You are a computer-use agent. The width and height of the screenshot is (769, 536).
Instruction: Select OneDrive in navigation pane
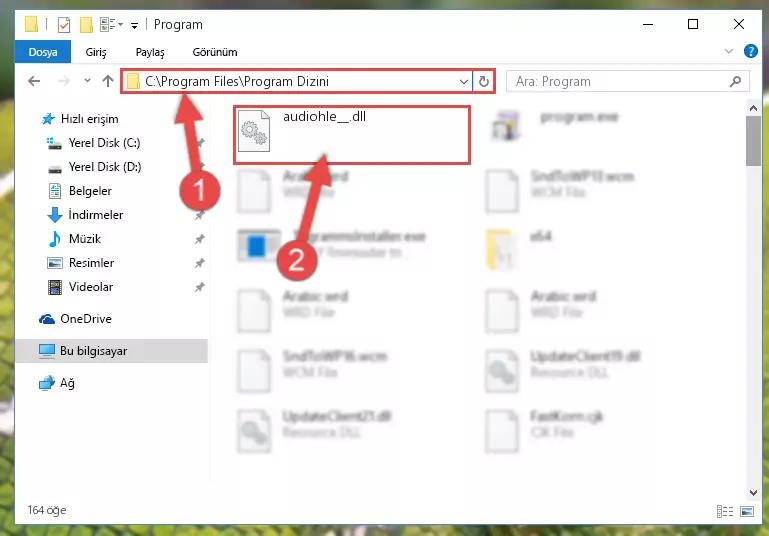pyautogui.click(x=85, y=319)
